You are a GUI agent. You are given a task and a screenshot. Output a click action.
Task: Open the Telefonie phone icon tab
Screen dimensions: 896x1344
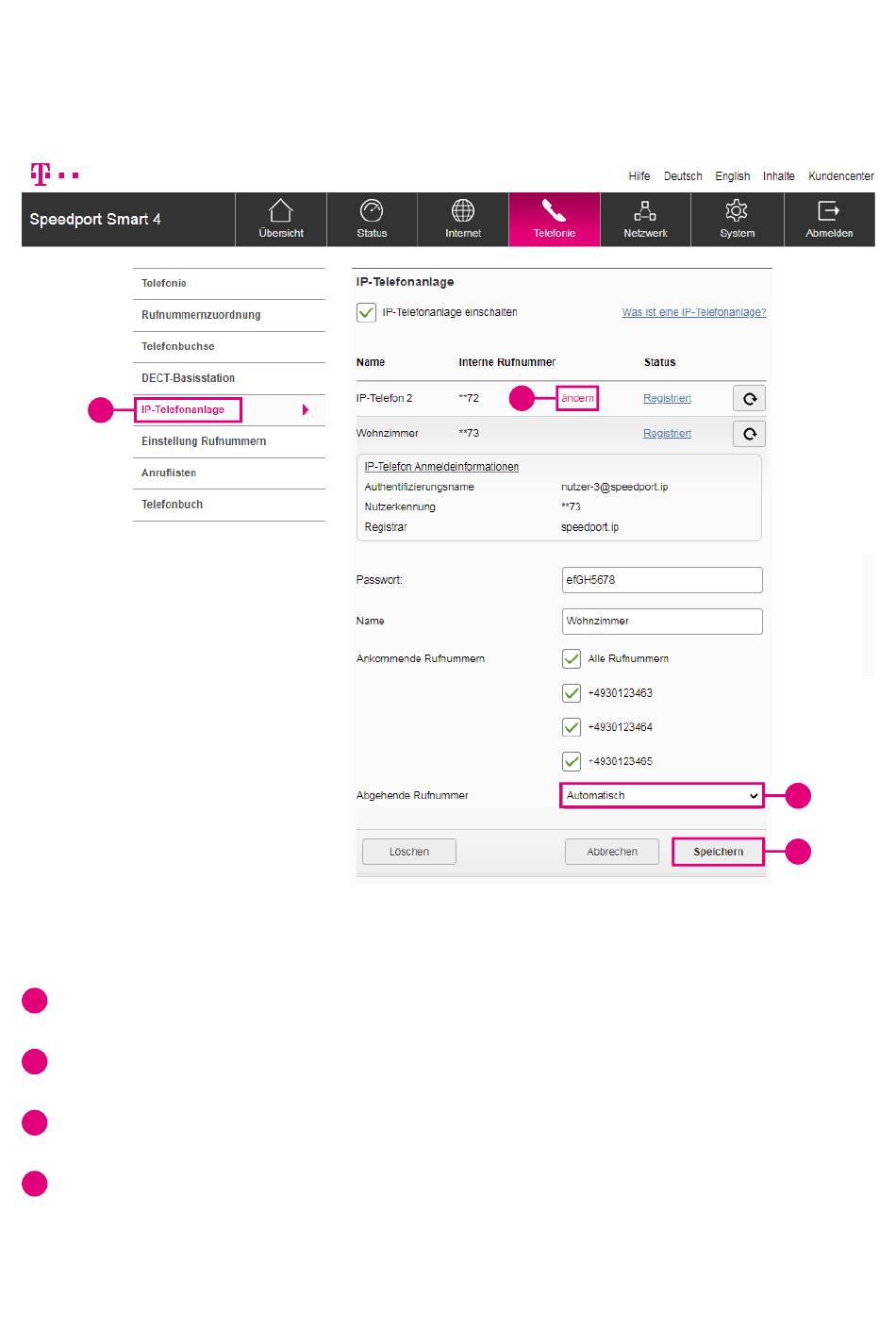[555, 220]
